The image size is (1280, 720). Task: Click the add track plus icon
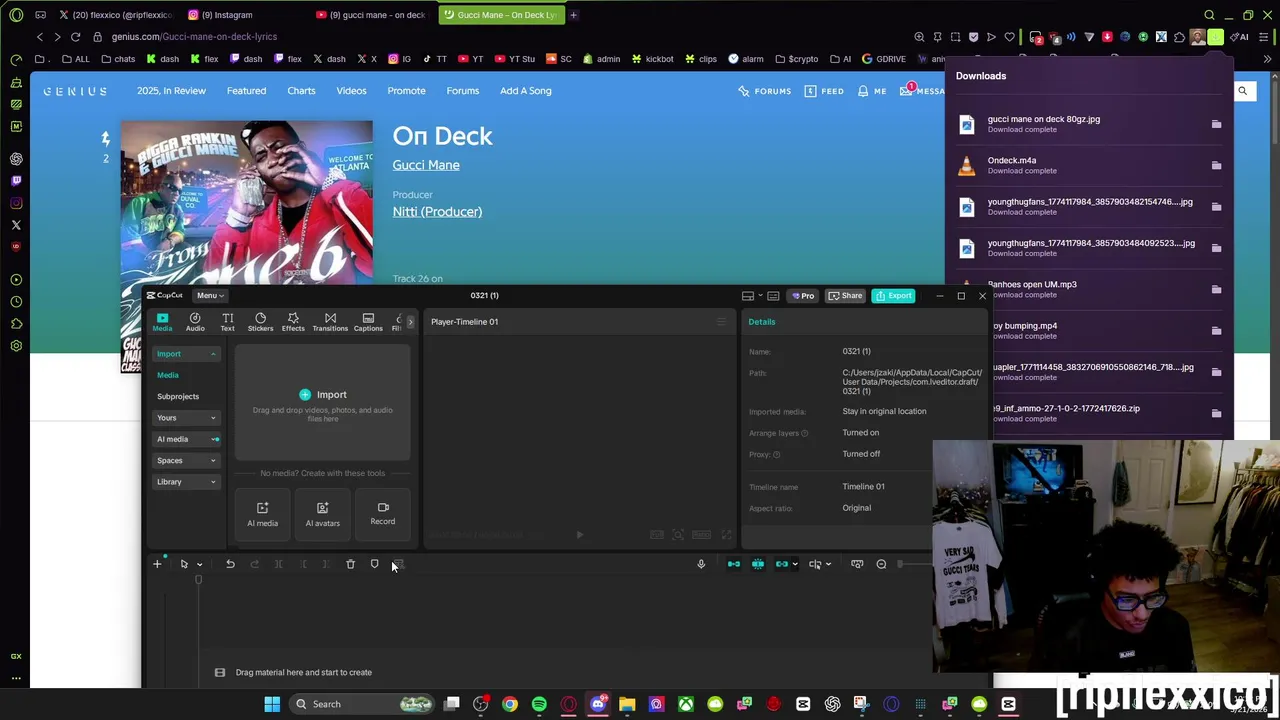[157, 564]
